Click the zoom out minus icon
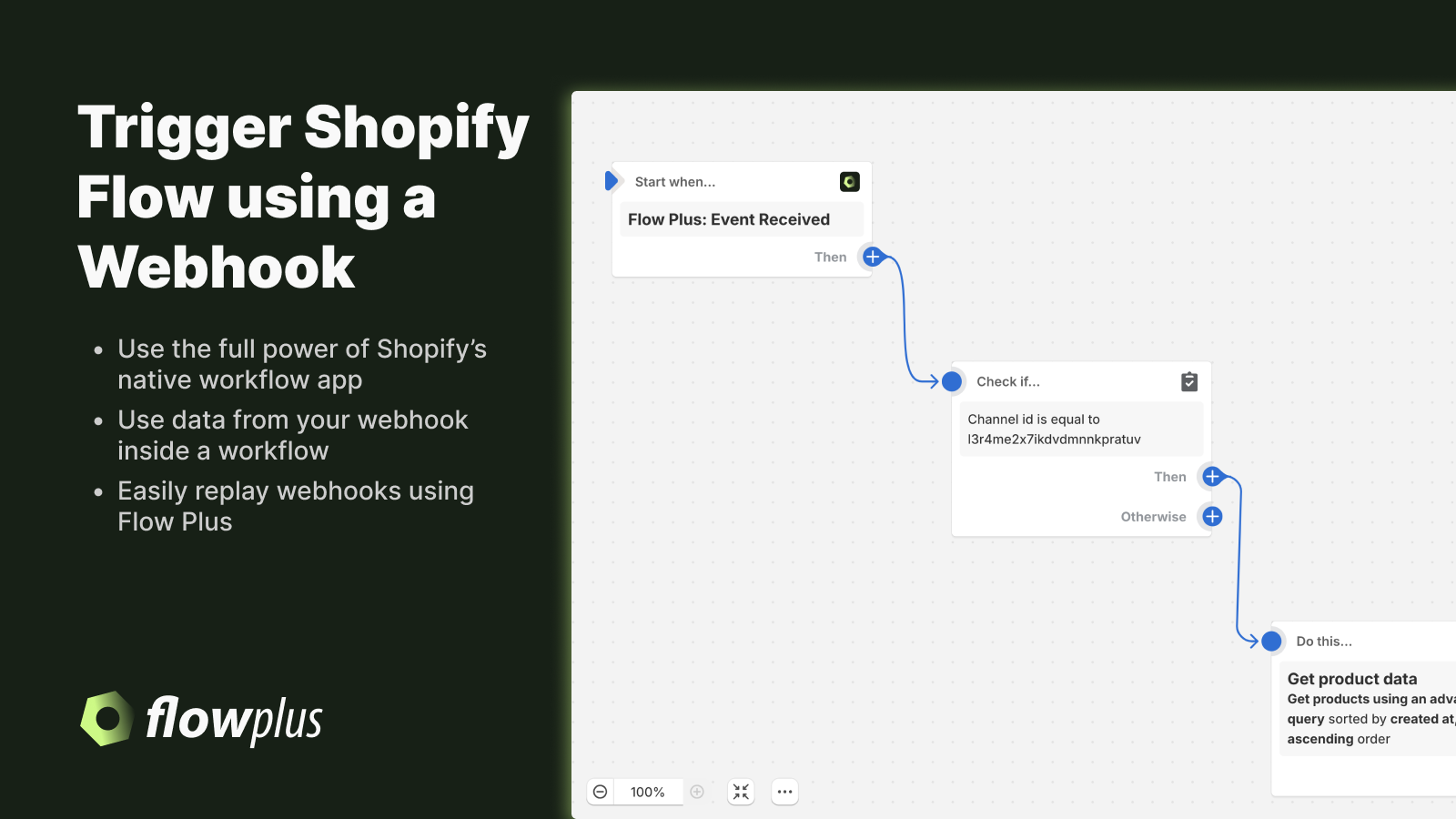 point(601,792)
